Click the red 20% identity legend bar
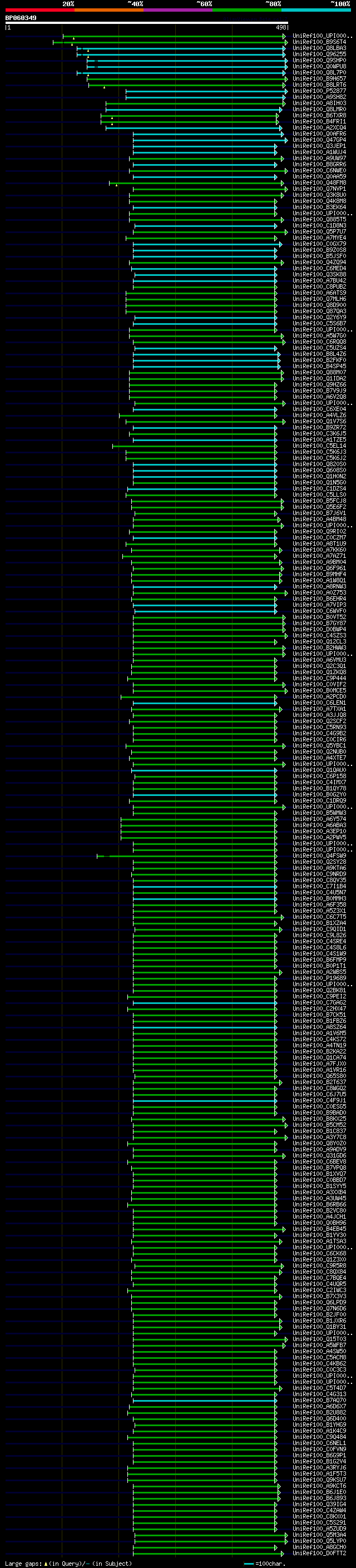The height and width of the screenshot is (1568, 356). pyautogui.click(x=39, y=10)
